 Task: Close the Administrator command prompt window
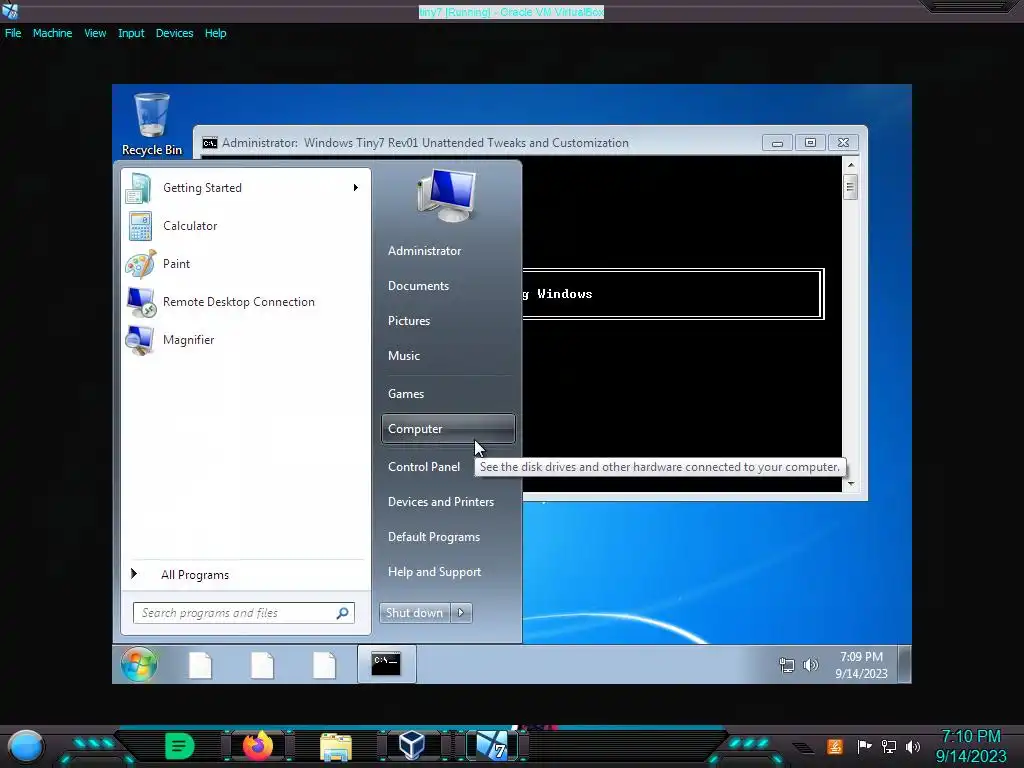(x=843, y=143)
